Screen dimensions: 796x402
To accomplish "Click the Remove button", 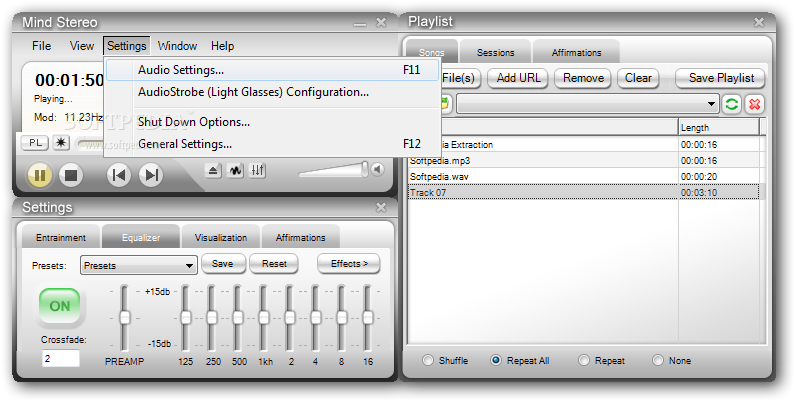I will click(583, 78).
